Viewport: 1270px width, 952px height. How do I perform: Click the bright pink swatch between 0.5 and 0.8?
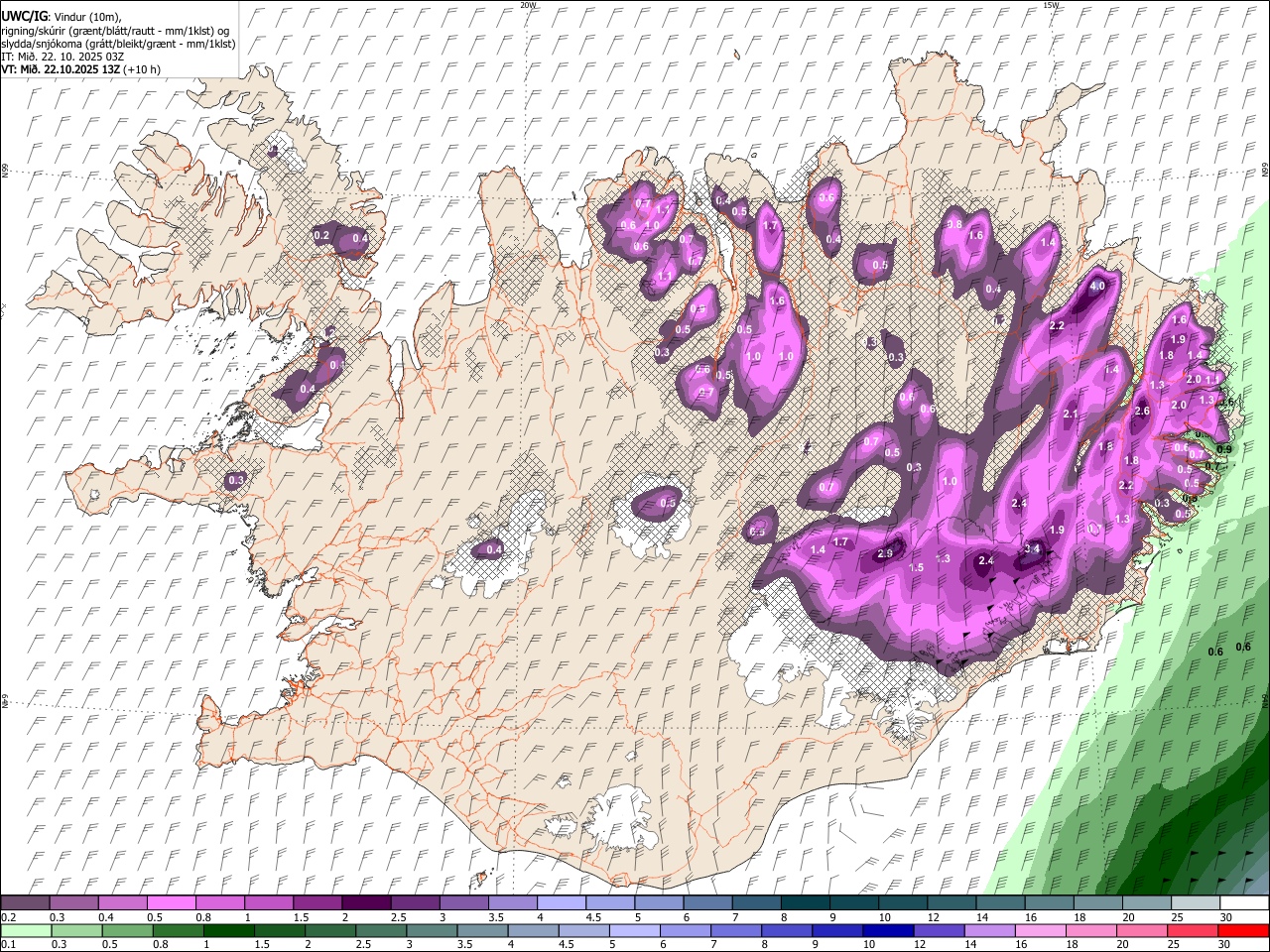172,903
